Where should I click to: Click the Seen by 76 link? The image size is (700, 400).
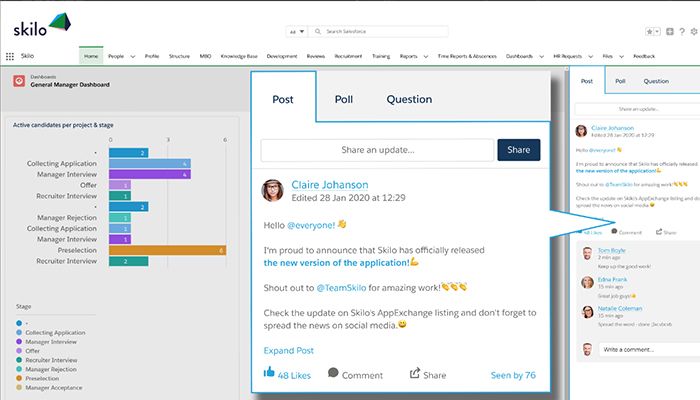point(513,375)
